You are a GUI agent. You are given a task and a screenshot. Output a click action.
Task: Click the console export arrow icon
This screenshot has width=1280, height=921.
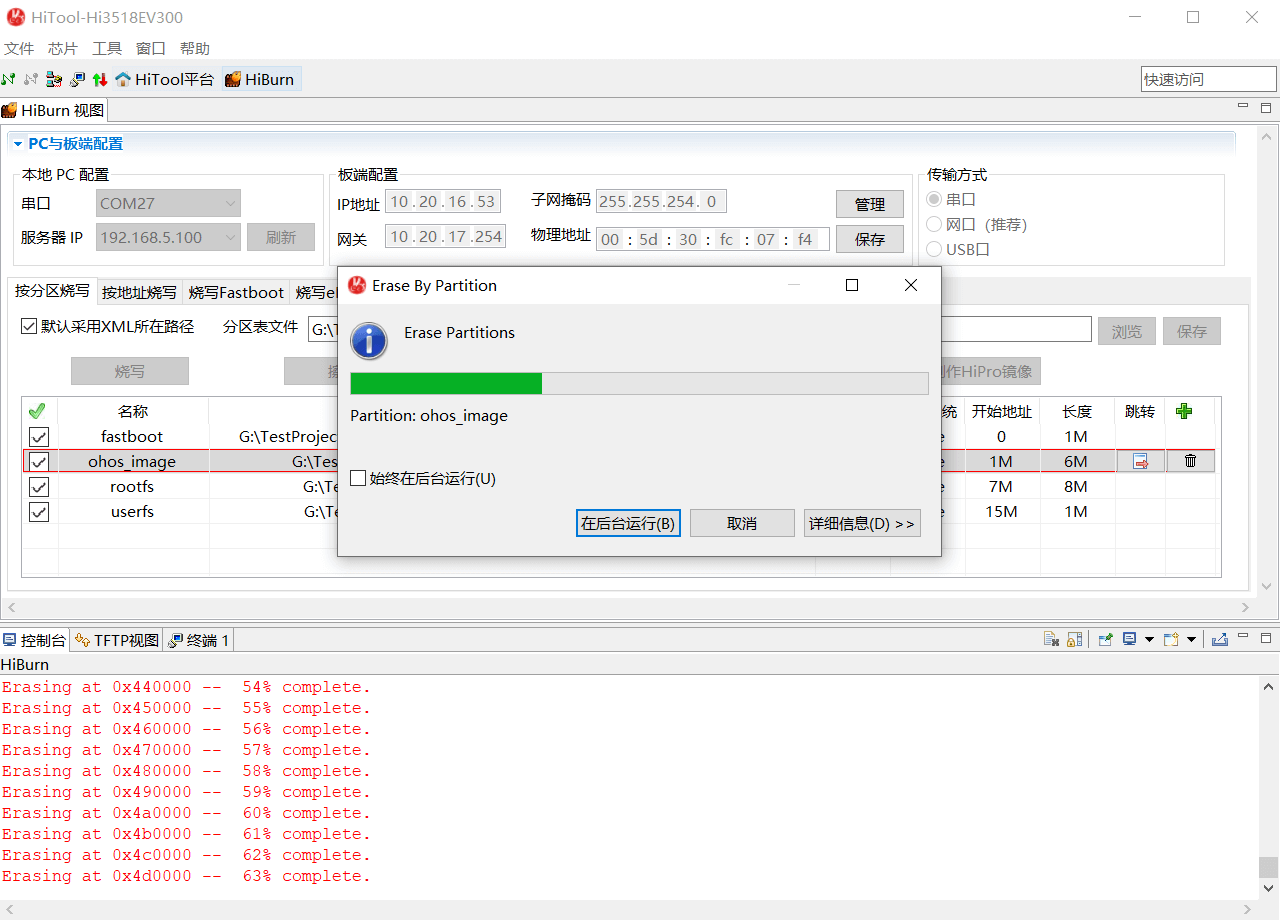[1220, 639]
